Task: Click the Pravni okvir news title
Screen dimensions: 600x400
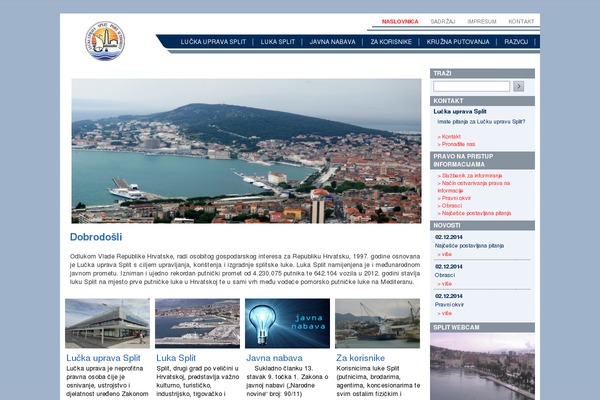Action: click(x=449, y=305)
